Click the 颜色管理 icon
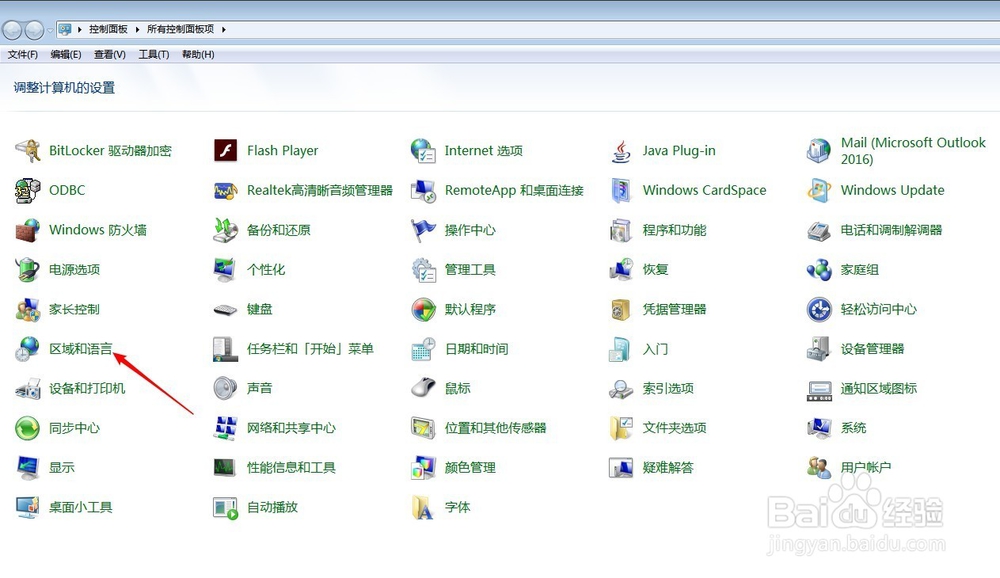Screen dimensions: 1000x578 pos(423,467)
